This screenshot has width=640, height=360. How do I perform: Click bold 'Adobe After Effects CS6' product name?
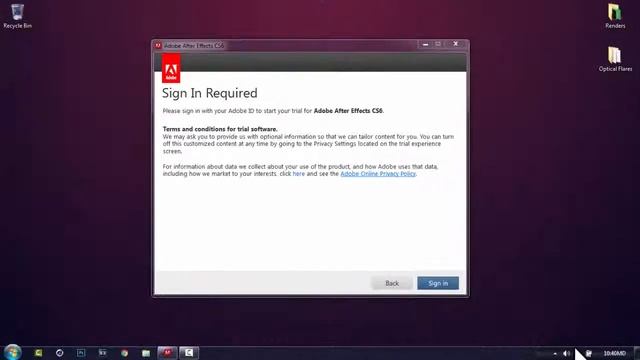348,111
